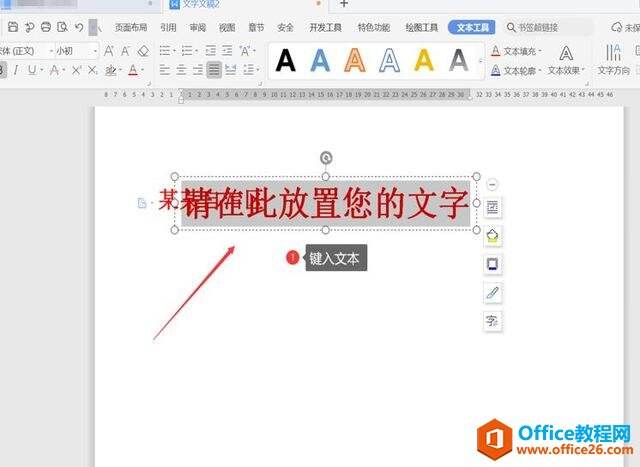Toggle center alignment
640x467 pixels.
tap(181, 70)
